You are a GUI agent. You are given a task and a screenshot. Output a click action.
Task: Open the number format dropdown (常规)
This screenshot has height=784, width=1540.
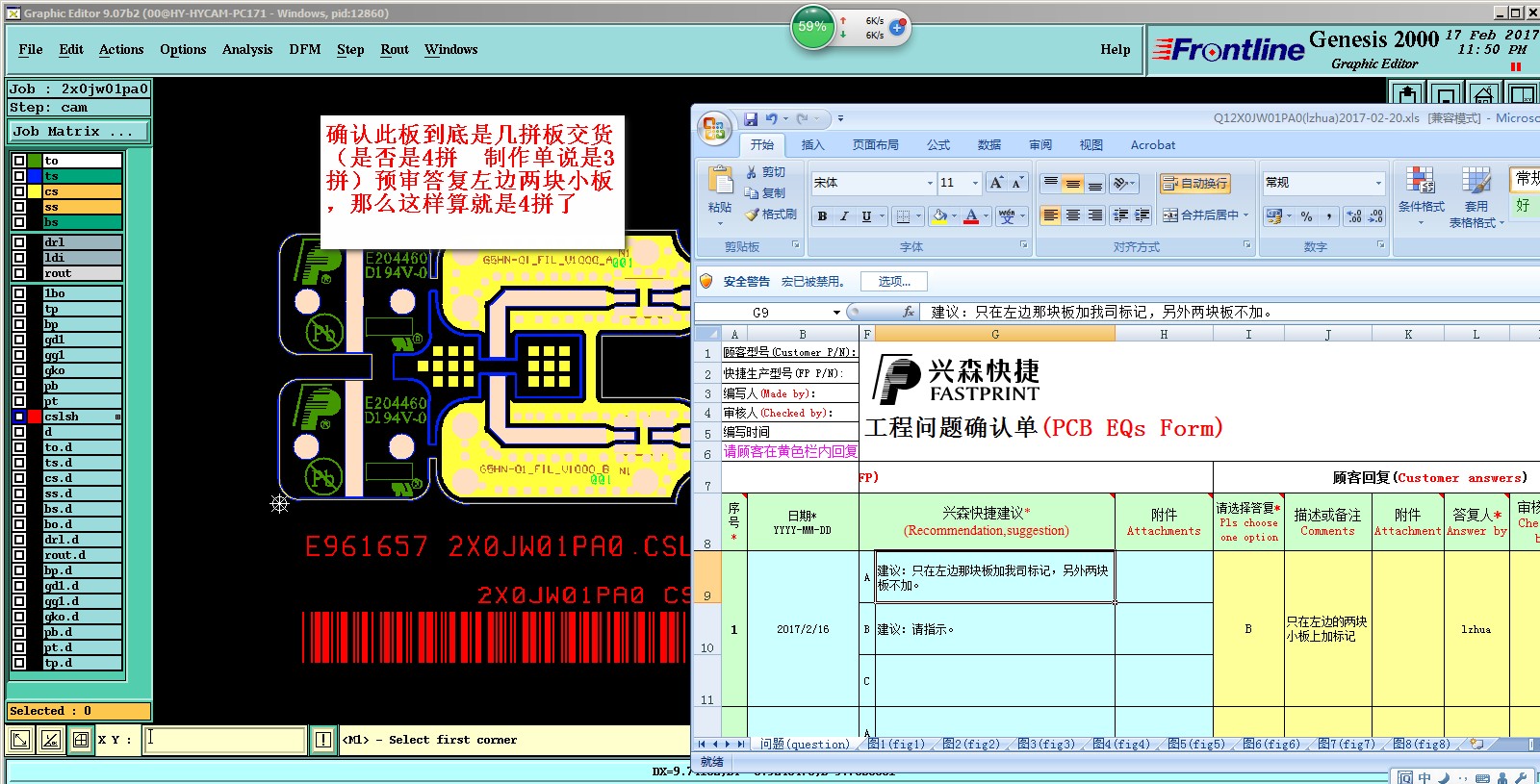click(1378, 183)
